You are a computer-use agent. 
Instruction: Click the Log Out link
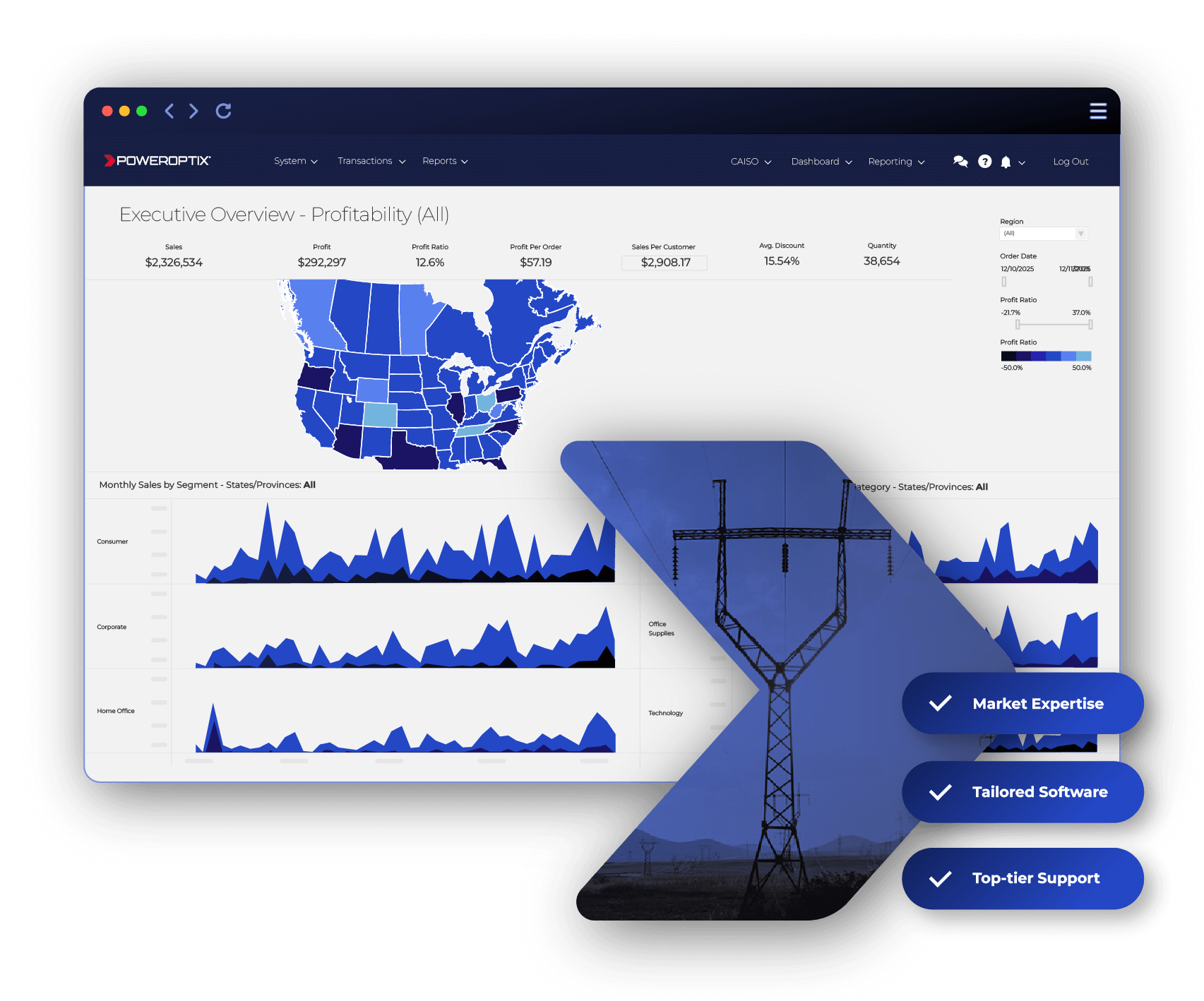click(1071, 162)
